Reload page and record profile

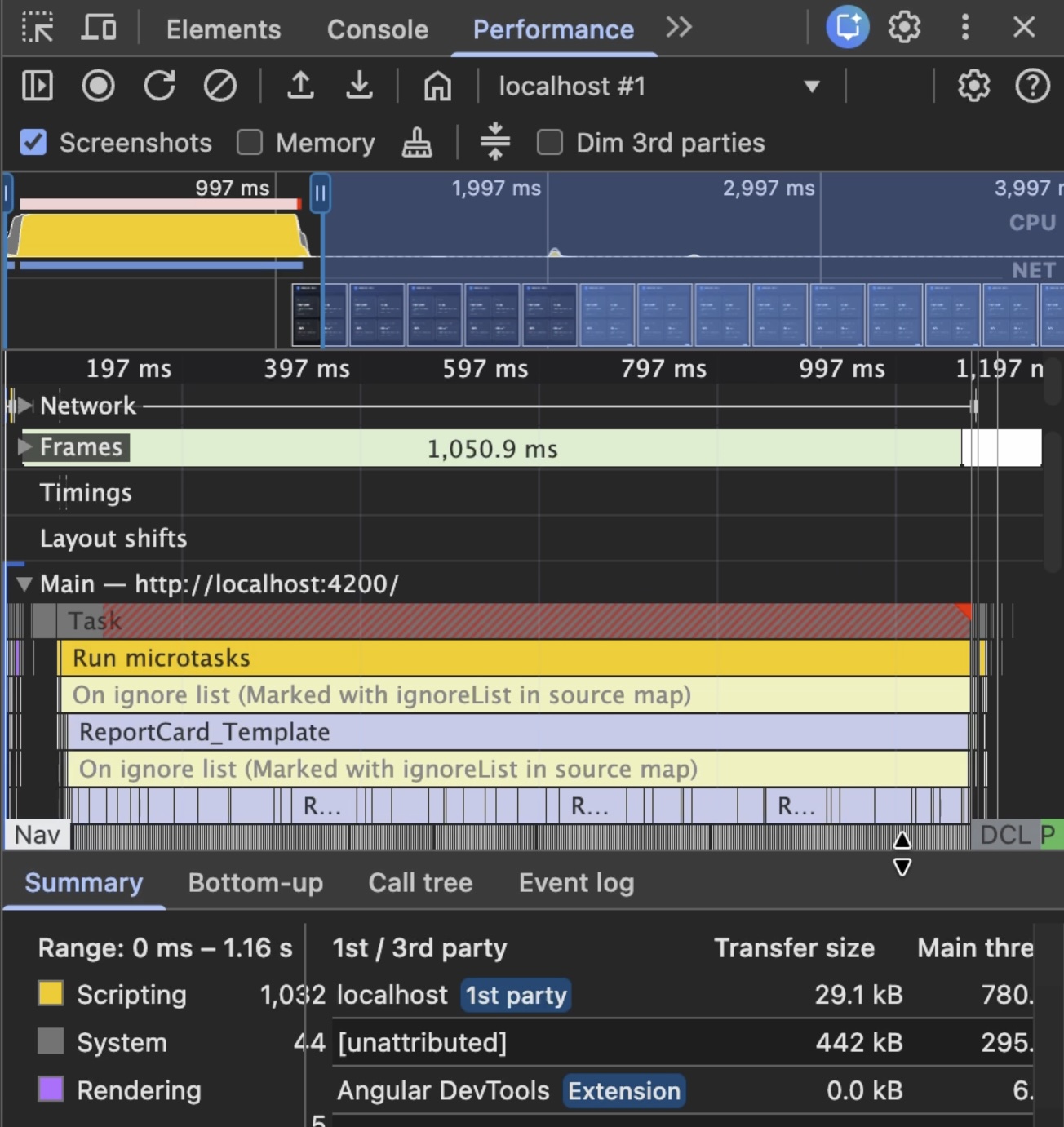(x=159, y=86)
